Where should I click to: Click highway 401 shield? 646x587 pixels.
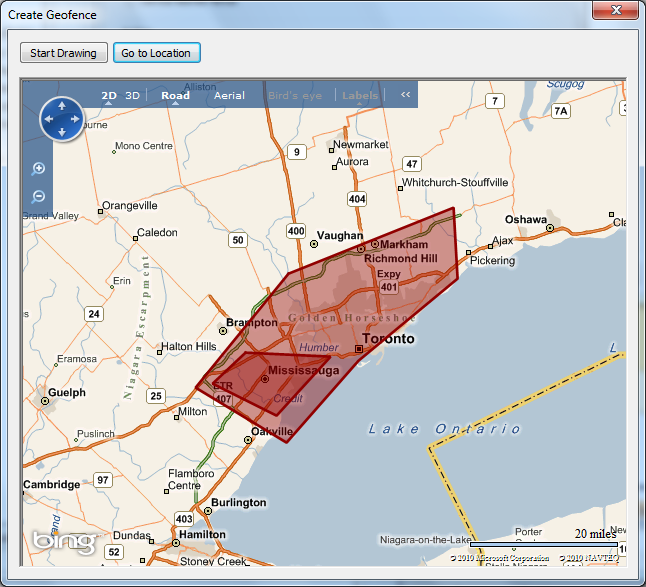click(389, 287)
